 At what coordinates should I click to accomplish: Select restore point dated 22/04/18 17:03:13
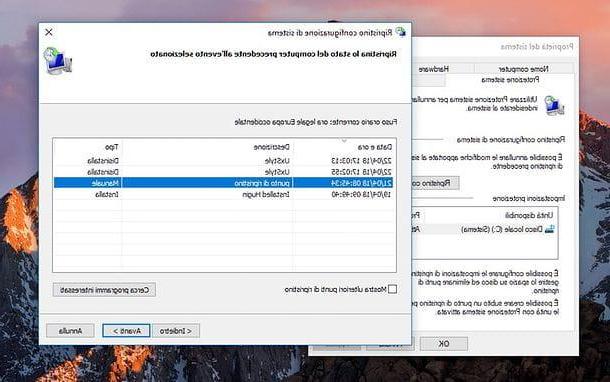coord(223,161)
